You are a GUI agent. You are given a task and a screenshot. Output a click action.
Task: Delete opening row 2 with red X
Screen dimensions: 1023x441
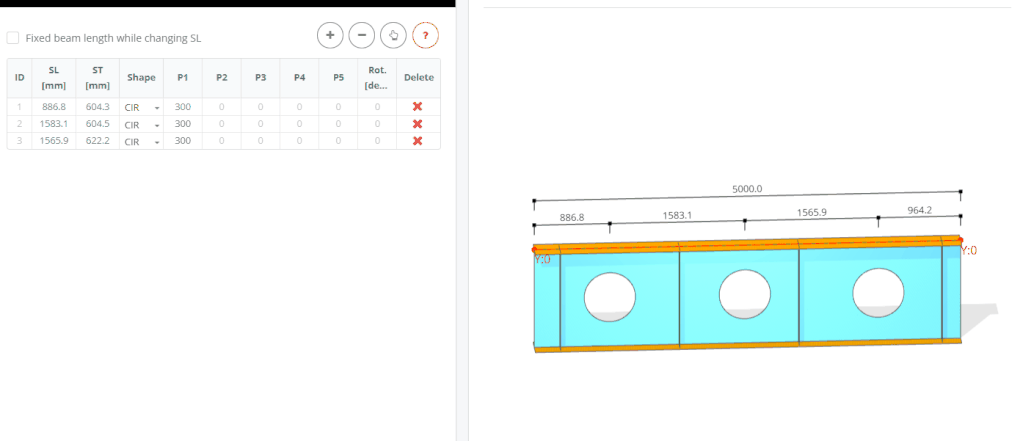418,124
